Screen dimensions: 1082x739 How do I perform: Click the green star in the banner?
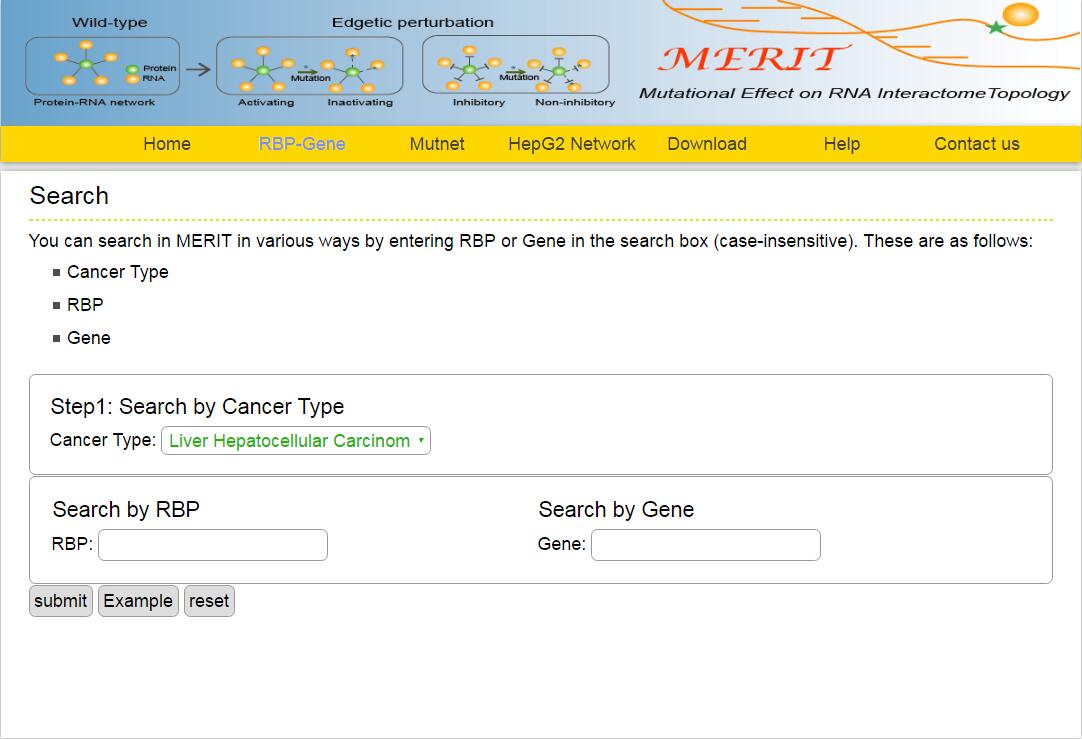coord(995,28)
